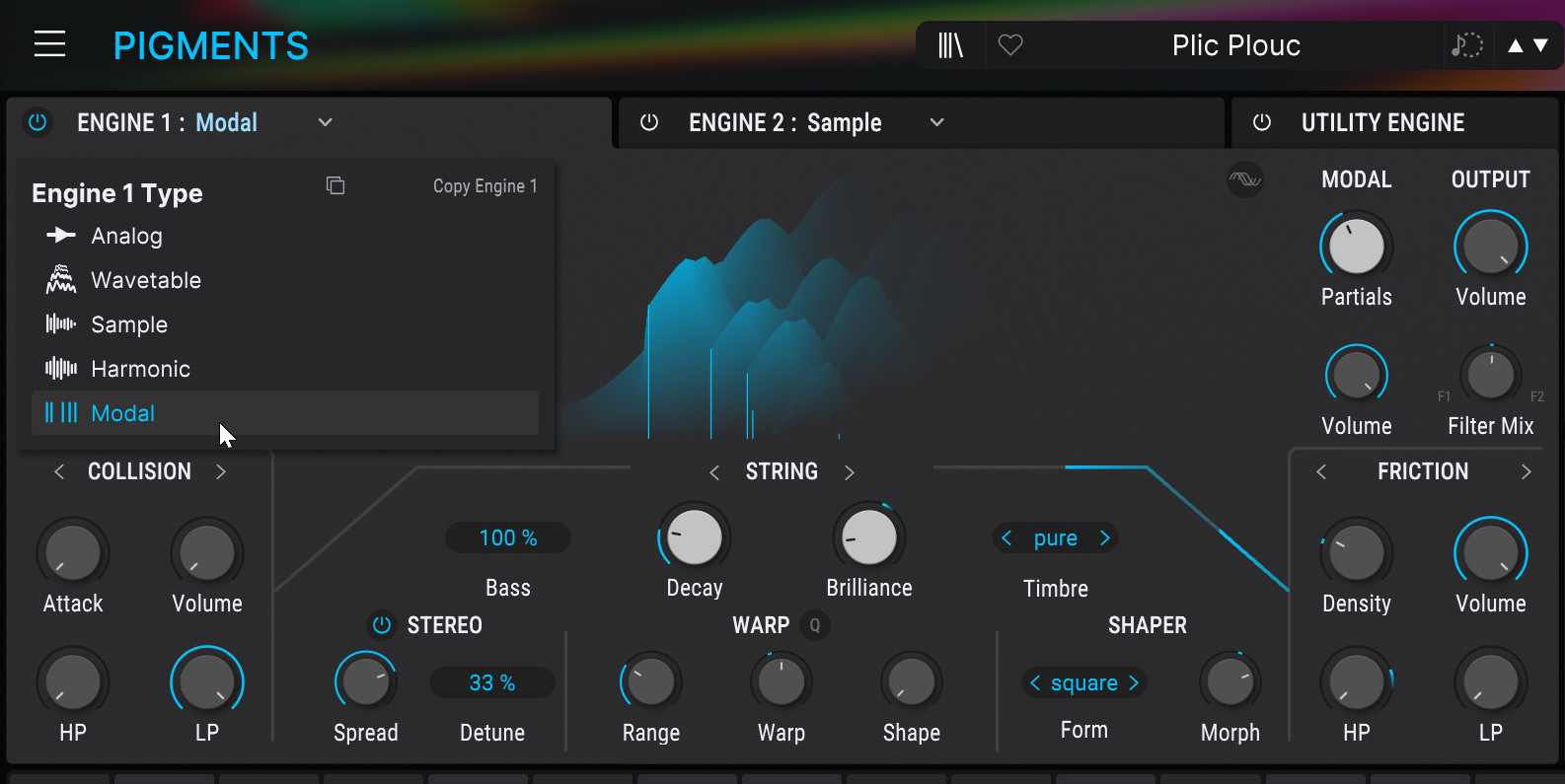Screen dimensions: 1565x784
Task: Click the Wavetable engine icon
Action: (61, 279)
